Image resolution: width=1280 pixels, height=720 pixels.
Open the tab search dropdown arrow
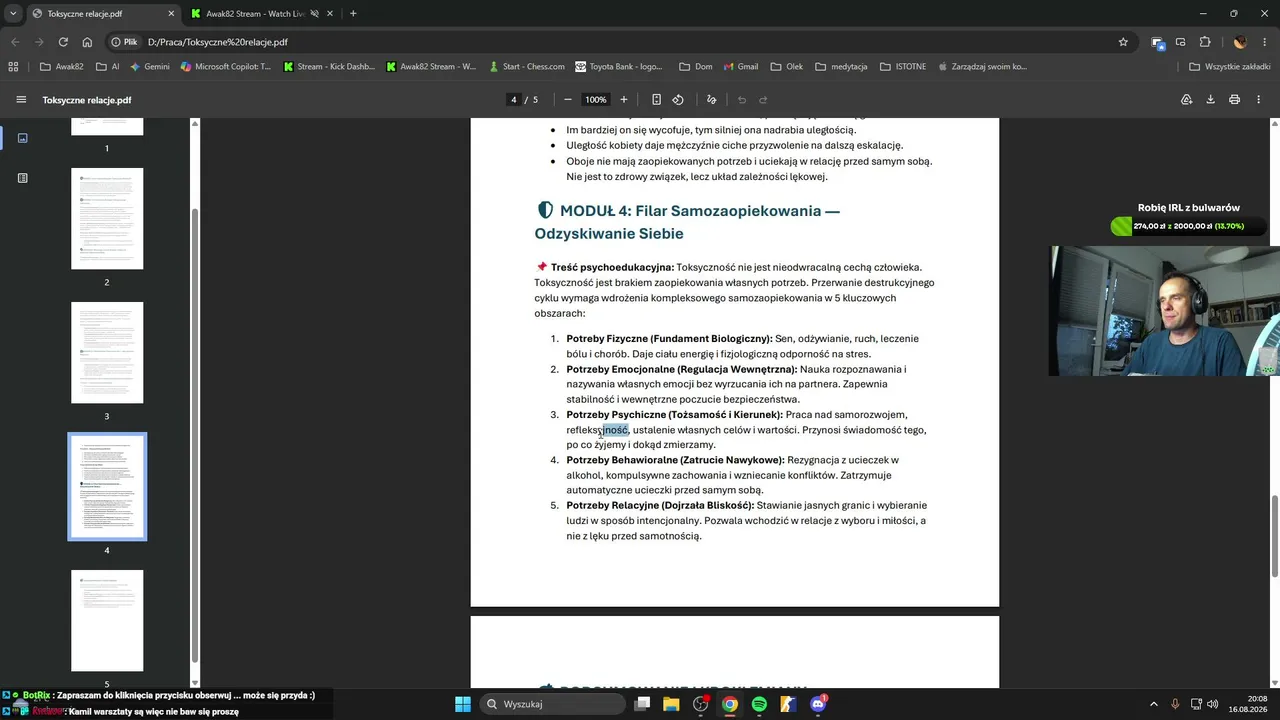coord(13,13)
